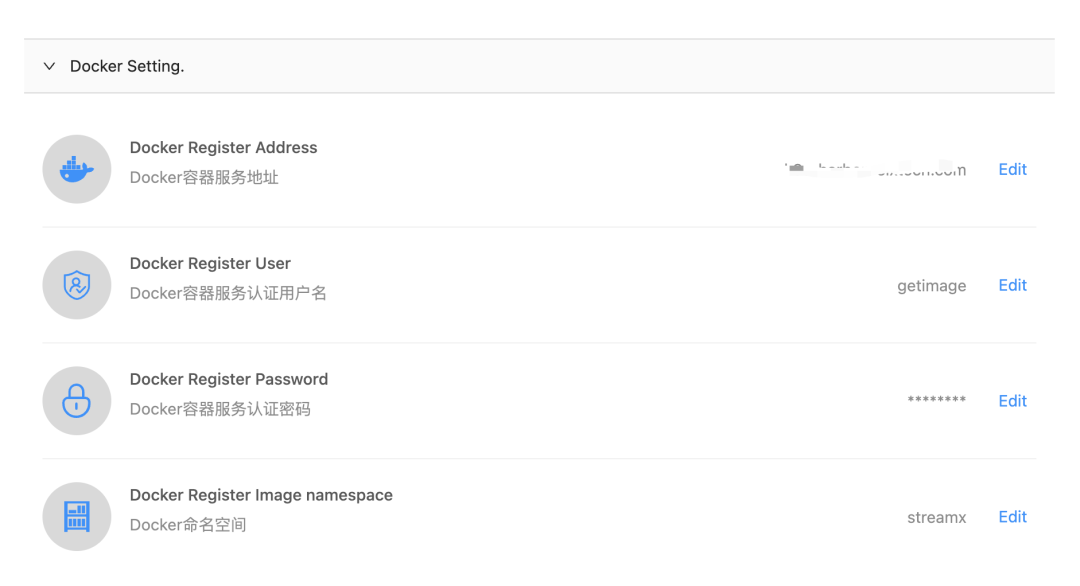Click the padlock password icon

(x=77, y=401)
